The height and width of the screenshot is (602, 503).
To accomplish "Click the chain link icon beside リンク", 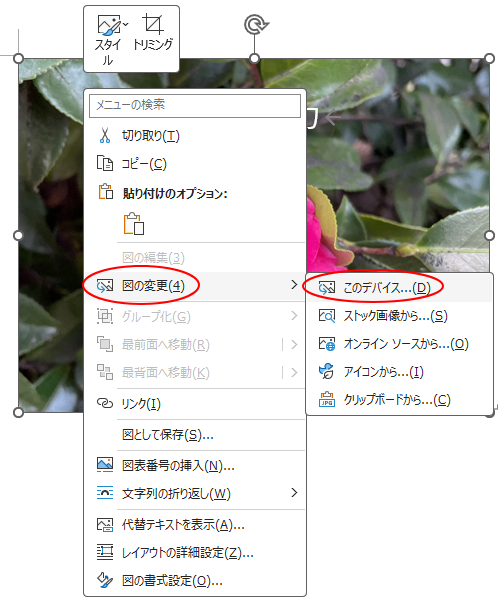I will [x=105, y=403].
